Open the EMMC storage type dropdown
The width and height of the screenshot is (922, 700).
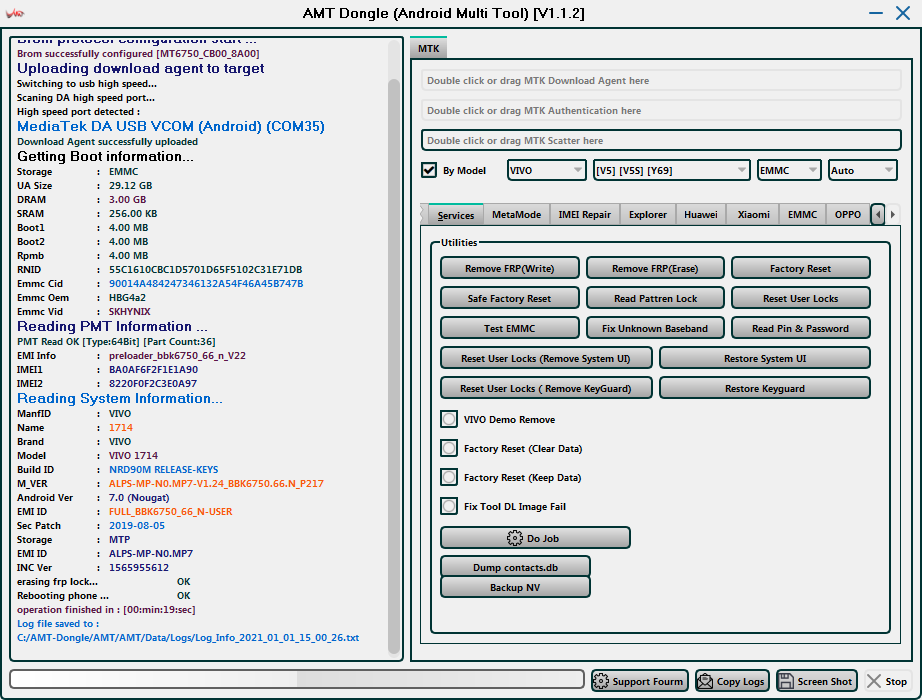point(789,171)
